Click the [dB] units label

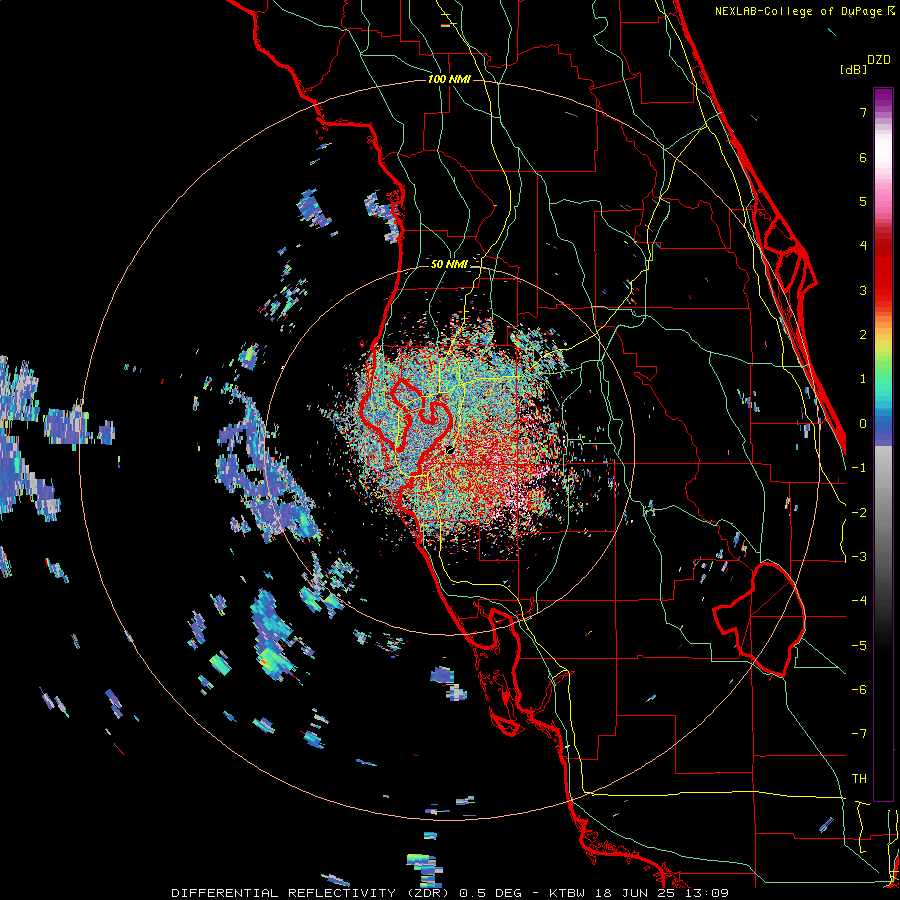coord(854,70)
